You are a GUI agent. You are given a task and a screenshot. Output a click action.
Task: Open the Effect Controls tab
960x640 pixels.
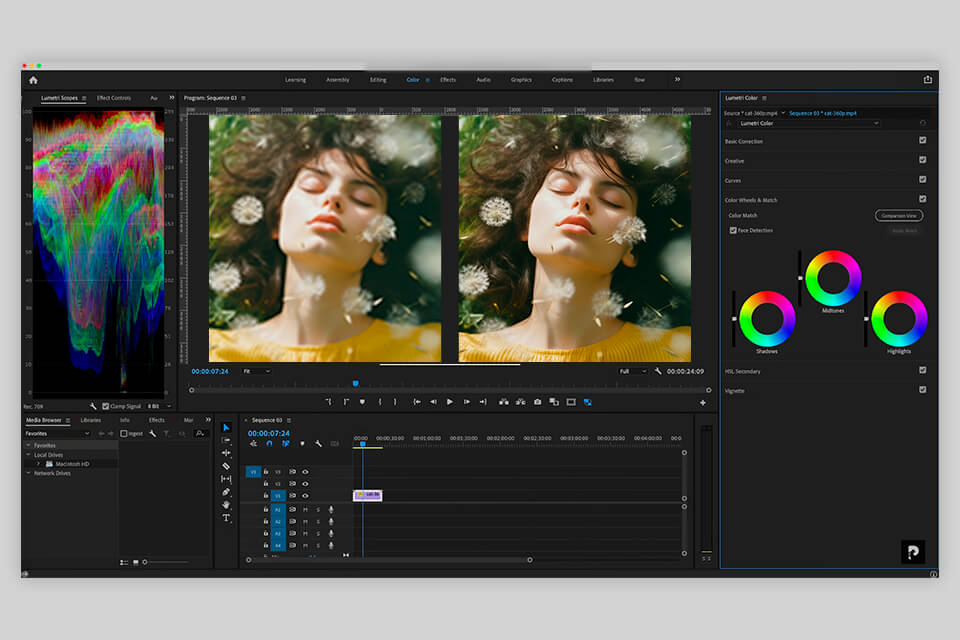[113, 98]
